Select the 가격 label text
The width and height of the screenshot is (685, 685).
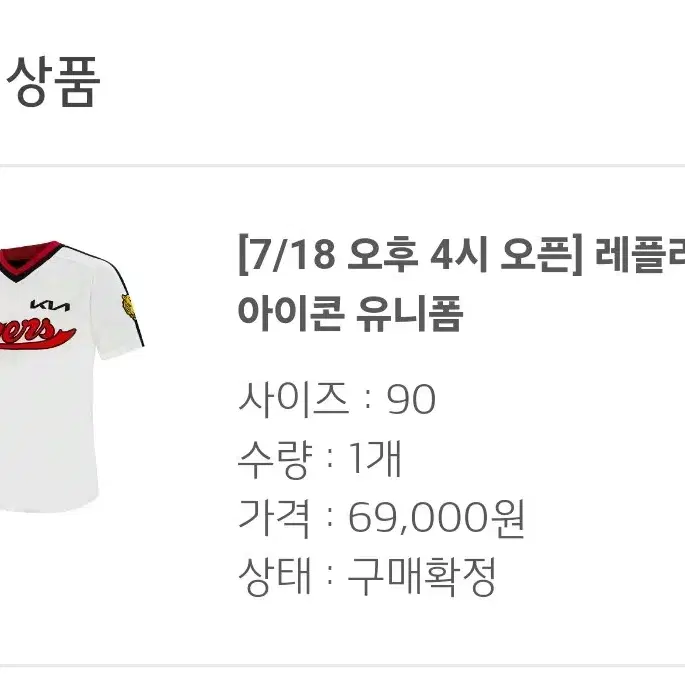(274, 518)
